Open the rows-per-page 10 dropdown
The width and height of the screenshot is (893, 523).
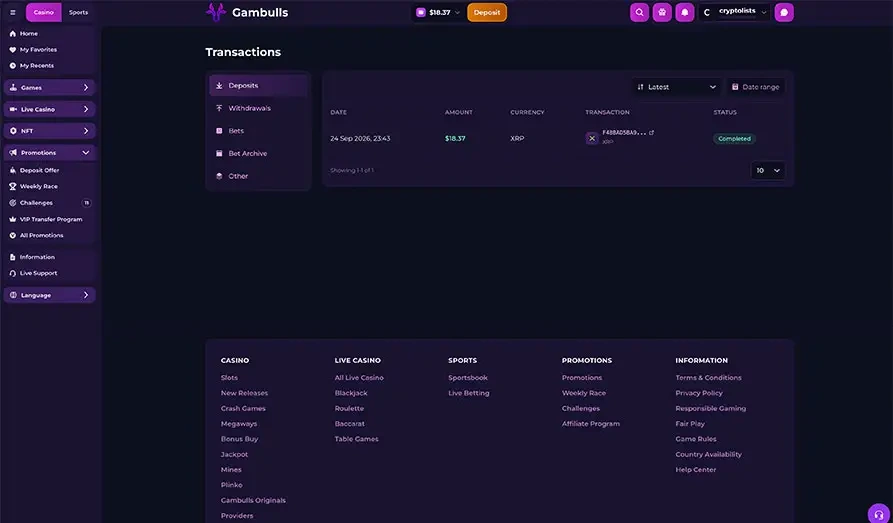pos(768,170)
